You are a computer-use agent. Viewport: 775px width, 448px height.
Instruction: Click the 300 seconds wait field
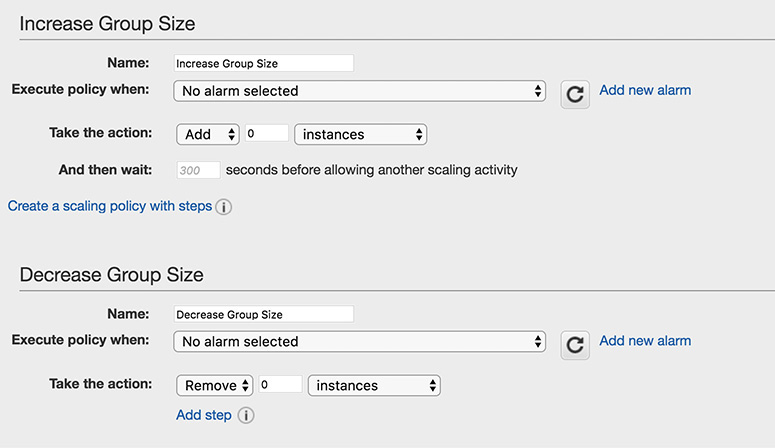coord(198,171)
